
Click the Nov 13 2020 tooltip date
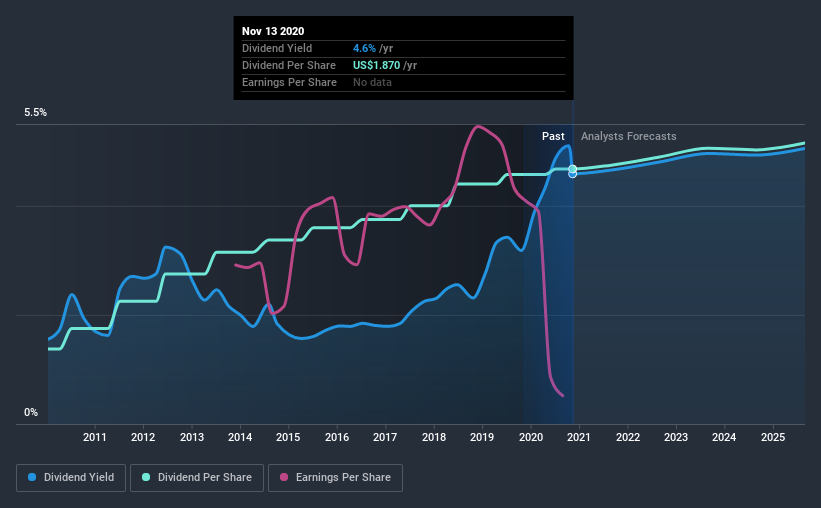273,31
